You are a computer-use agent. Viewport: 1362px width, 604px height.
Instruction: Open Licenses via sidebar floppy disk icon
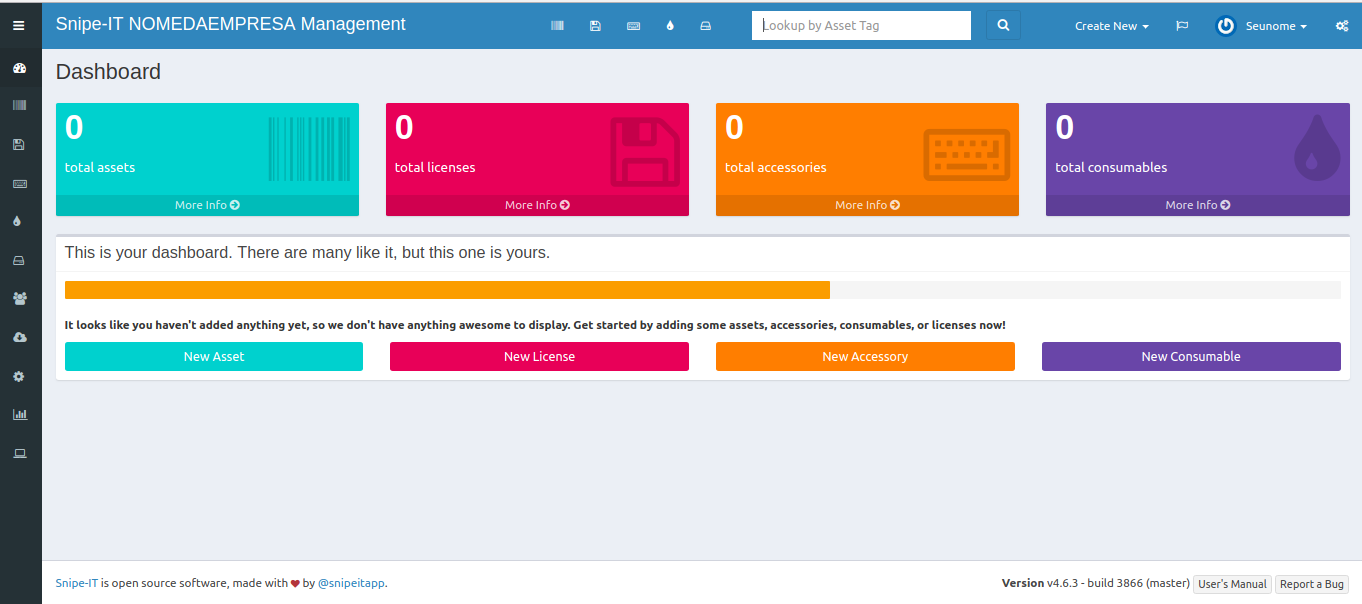click(x=19, y=145)
